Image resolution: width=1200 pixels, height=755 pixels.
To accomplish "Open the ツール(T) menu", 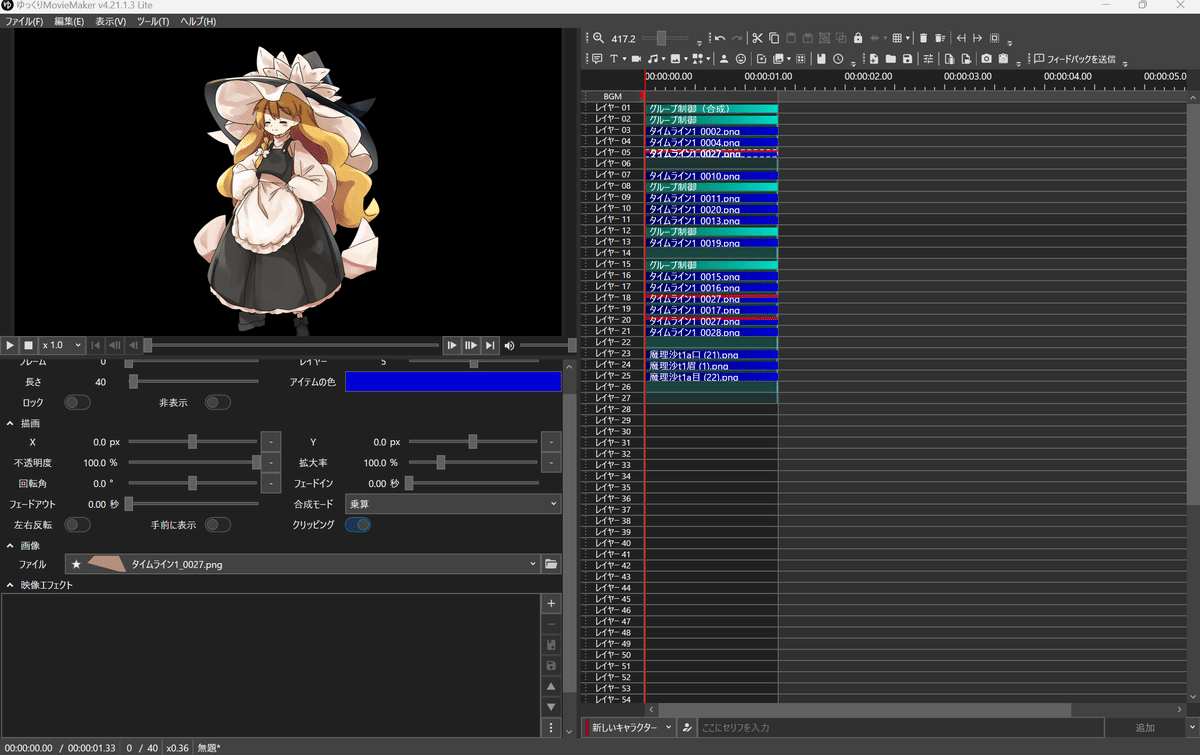I will tap(152, 21).
